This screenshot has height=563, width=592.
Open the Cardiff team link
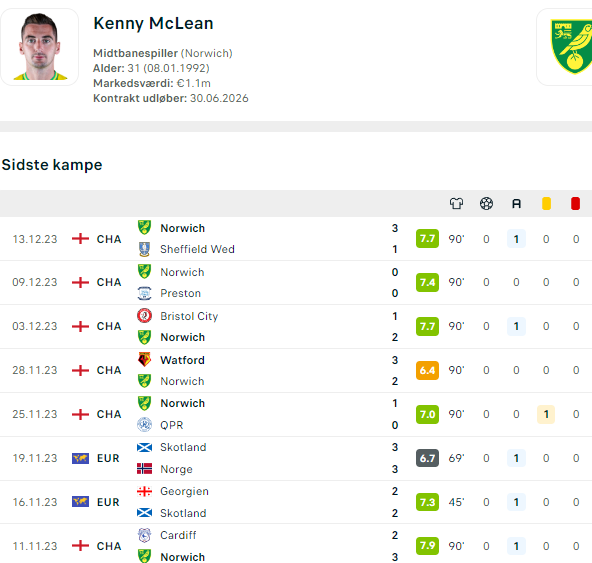coord(178,535)
